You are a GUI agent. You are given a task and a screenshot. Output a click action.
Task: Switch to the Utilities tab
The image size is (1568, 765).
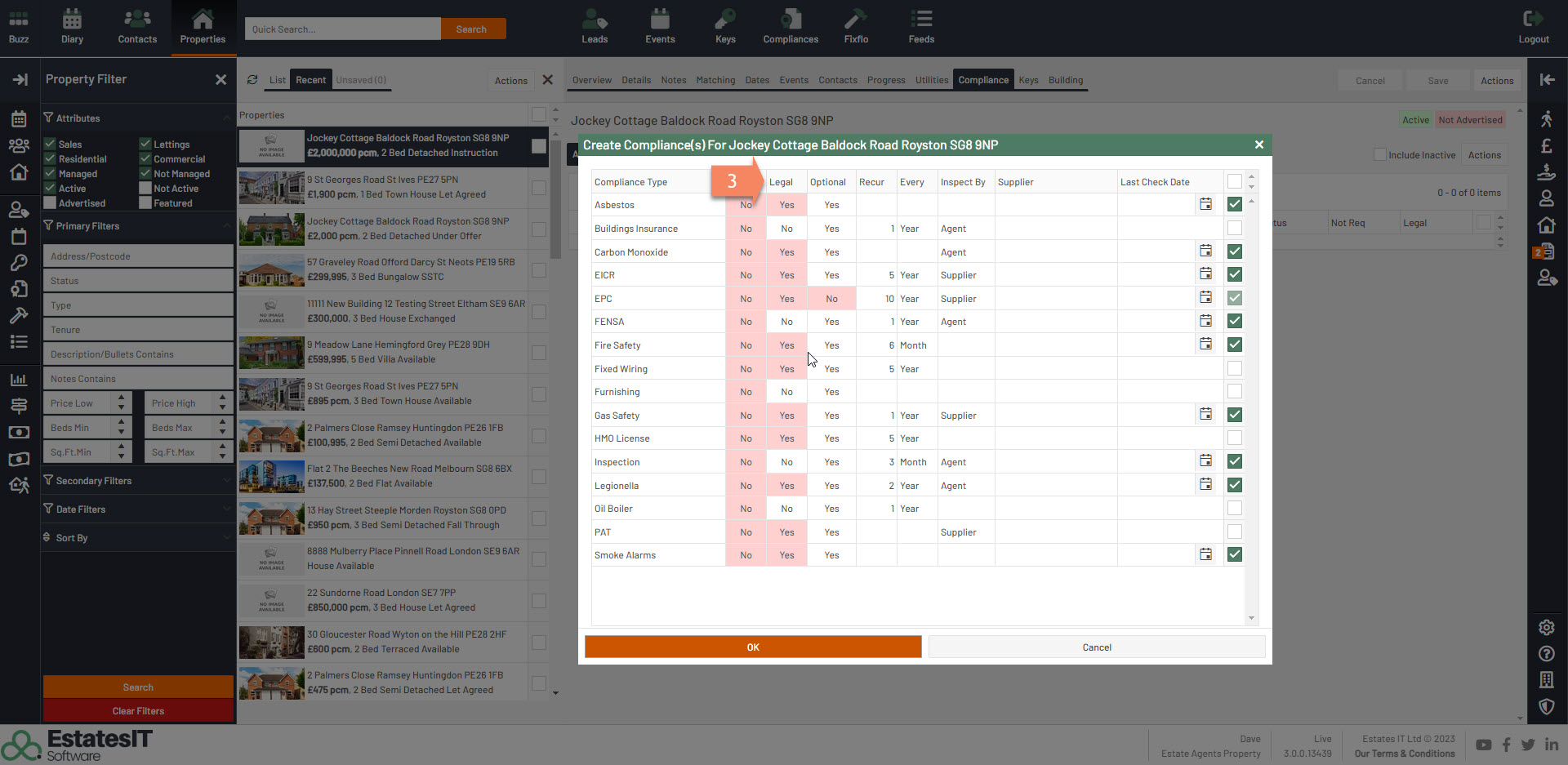click(931, 80)
